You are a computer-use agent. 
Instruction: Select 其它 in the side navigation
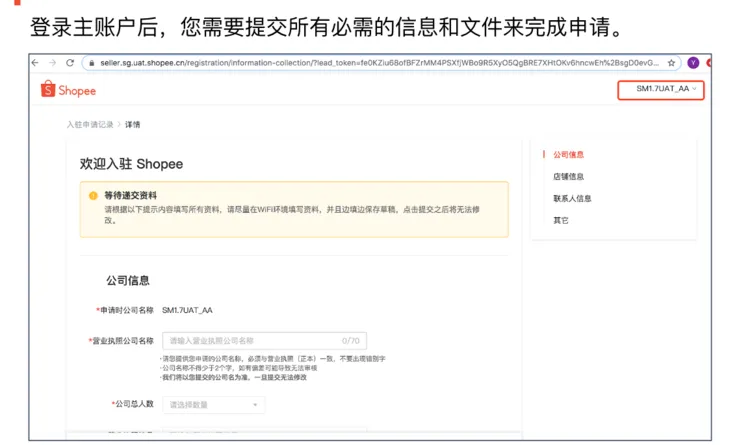point(561,221)
